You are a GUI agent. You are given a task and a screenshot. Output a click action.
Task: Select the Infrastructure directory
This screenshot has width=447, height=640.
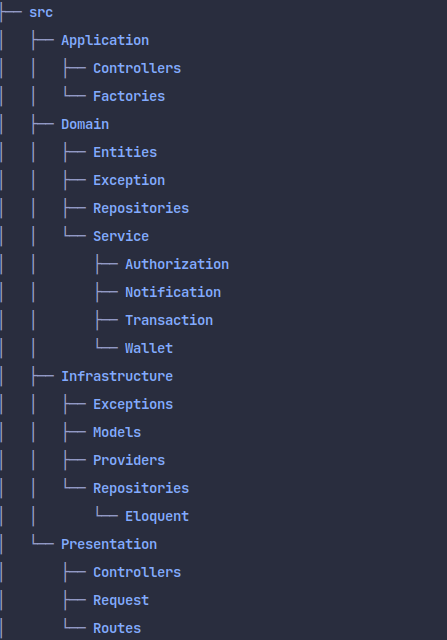[117, 377]
